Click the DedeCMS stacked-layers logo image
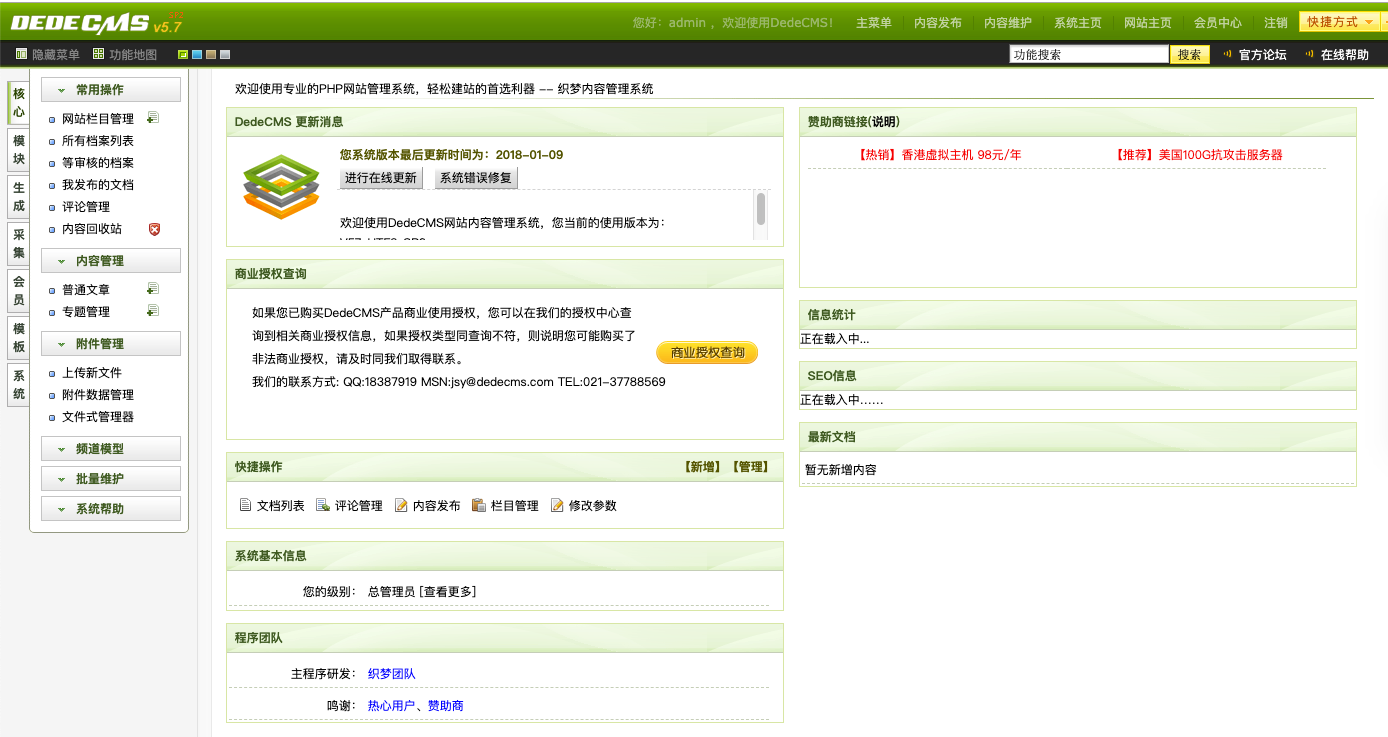This screenshot has width=1388, height=737. coord(281,187)
